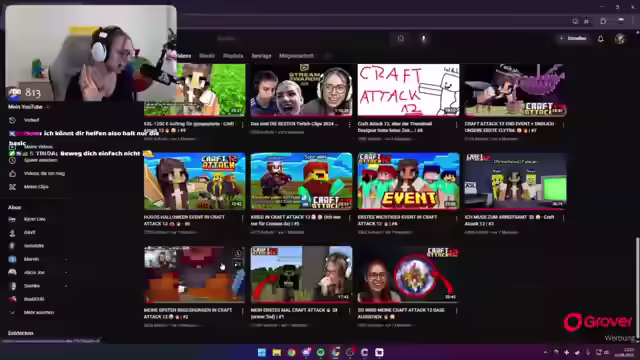
Task: Open the Verlauf history icon in sidebar
Action: click(x=12, y=120)
